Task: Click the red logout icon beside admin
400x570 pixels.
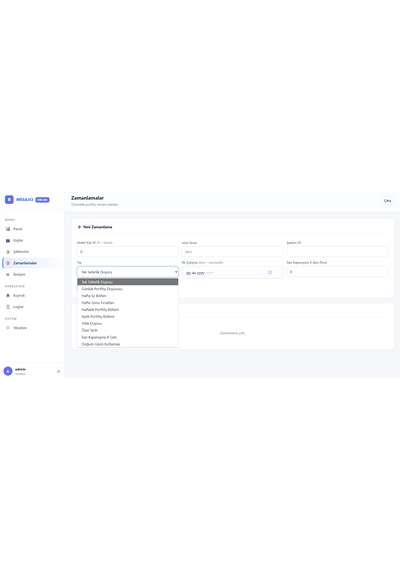Action: point(58,371)
